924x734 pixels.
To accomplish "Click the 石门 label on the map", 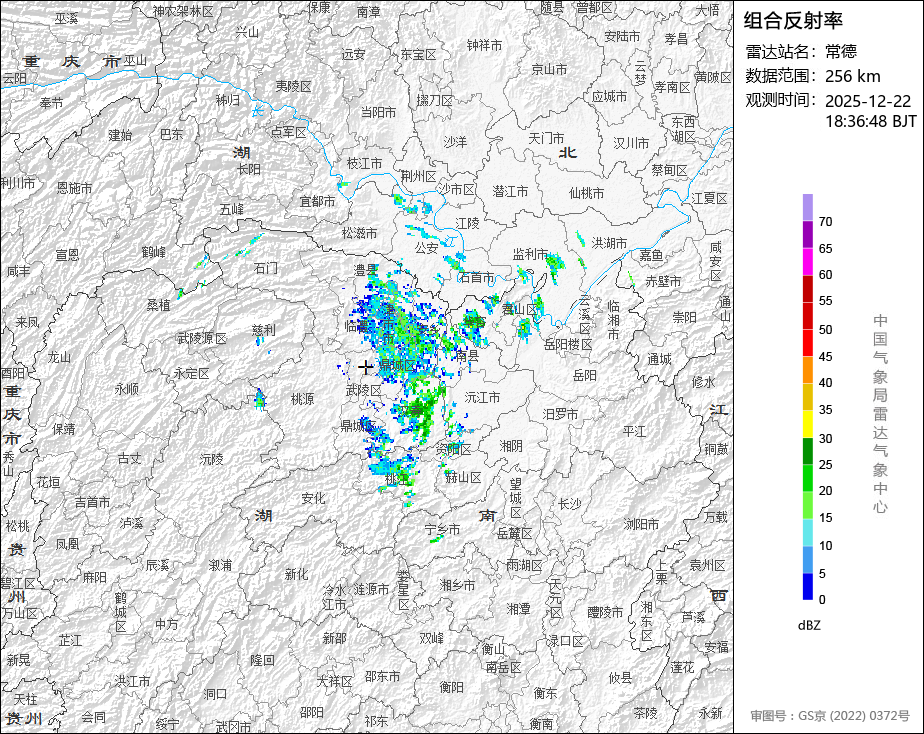I will click(x=266, y=269).
